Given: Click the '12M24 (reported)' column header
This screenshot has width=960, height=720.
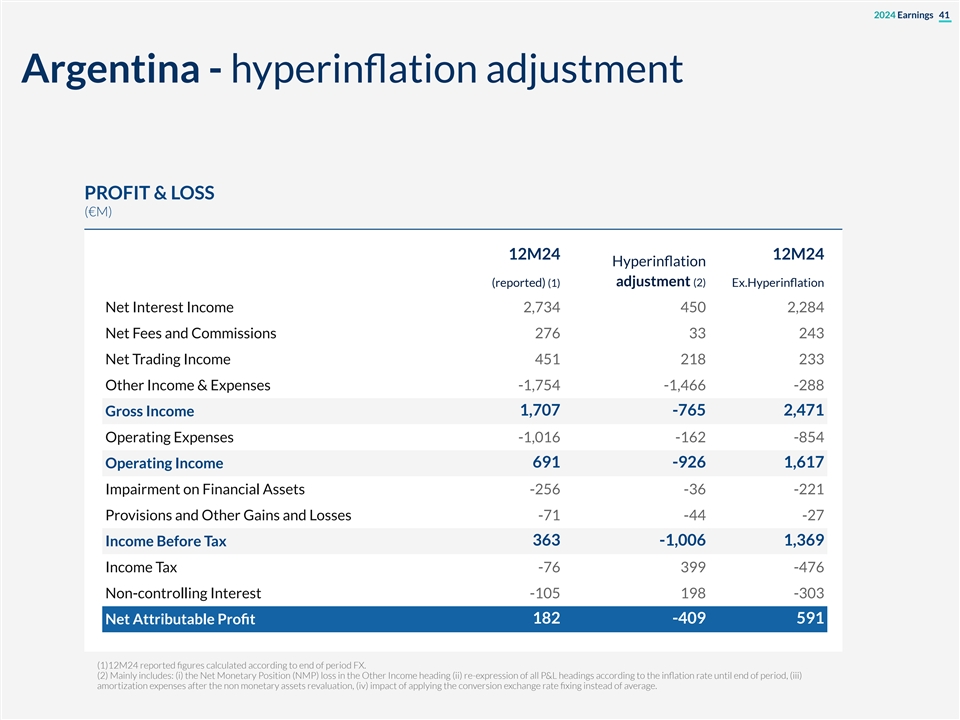Looking at the screenshot, I should point(526,268).
